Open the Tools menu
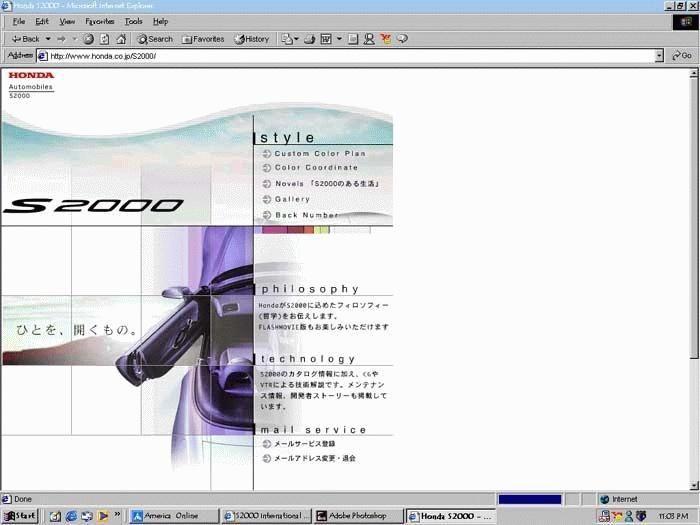 (133, 21)
